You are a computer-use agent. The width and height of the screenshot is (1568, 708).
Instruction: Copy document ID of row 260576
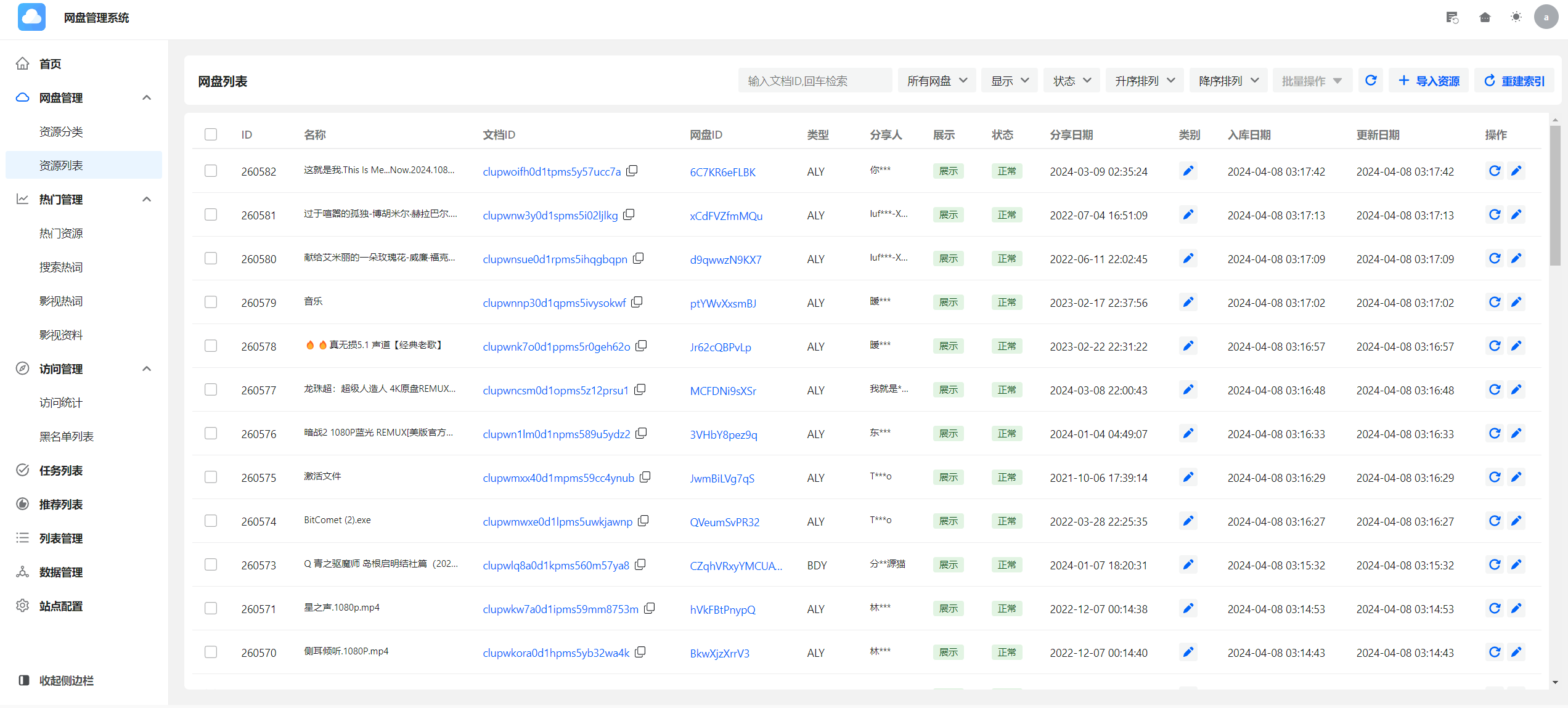[641, 433]
